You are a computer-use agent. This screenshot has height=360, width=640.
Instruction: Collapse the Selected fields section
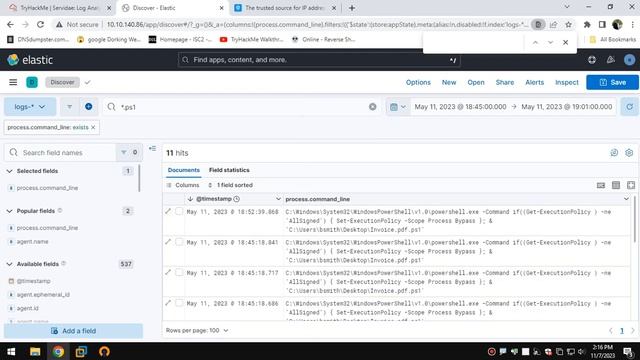(x=9, y=171)
